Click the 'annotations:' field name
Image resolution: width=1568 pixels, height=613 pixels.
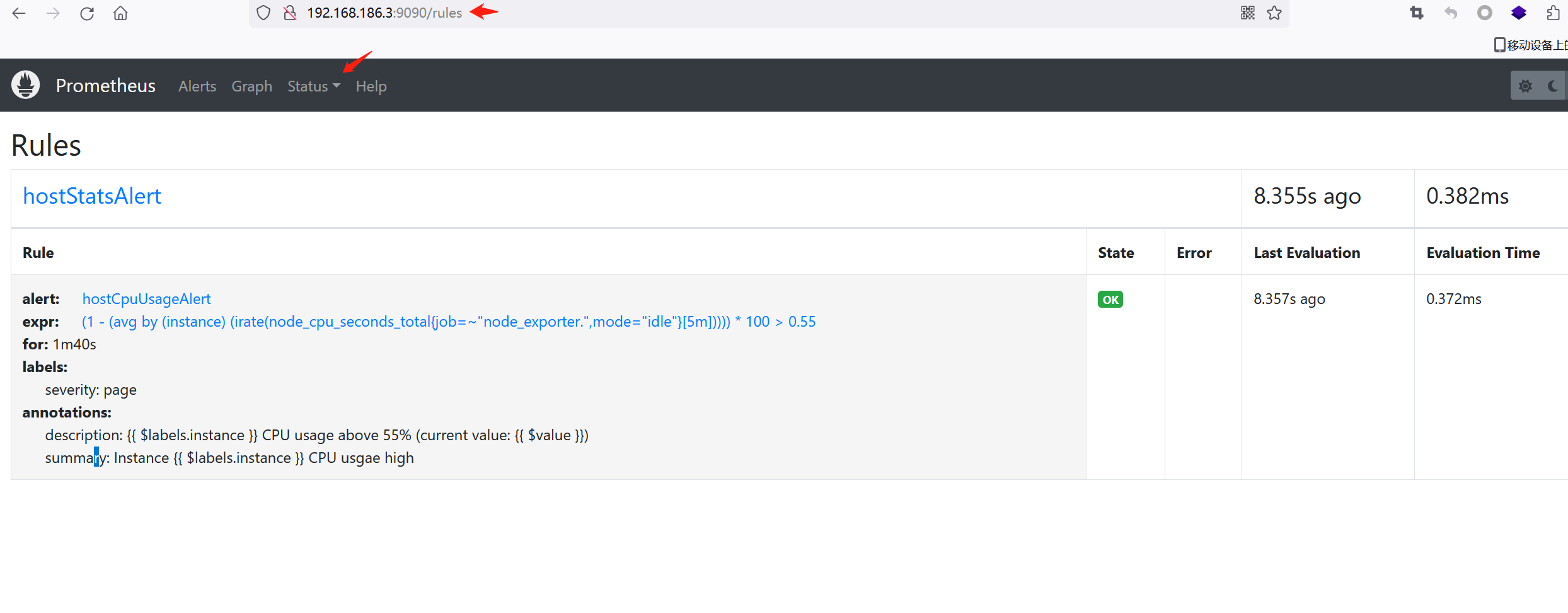click(x=67, y=412)
